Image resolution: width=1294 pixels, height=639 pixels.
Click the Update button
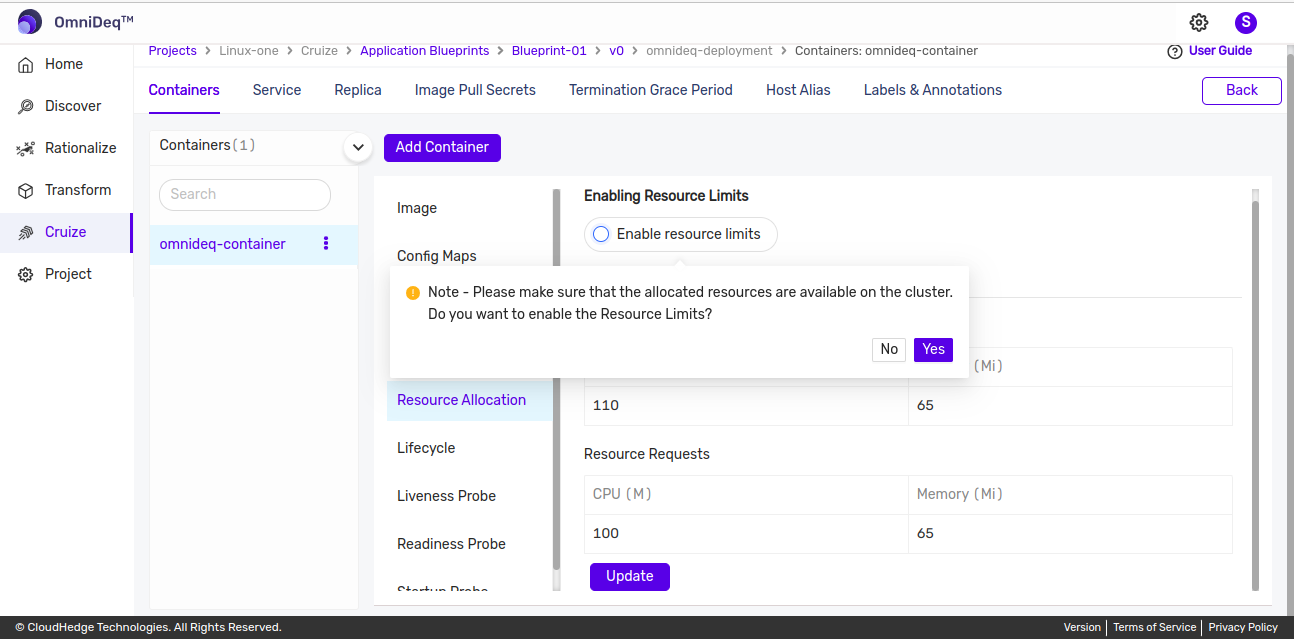point(630,576)
